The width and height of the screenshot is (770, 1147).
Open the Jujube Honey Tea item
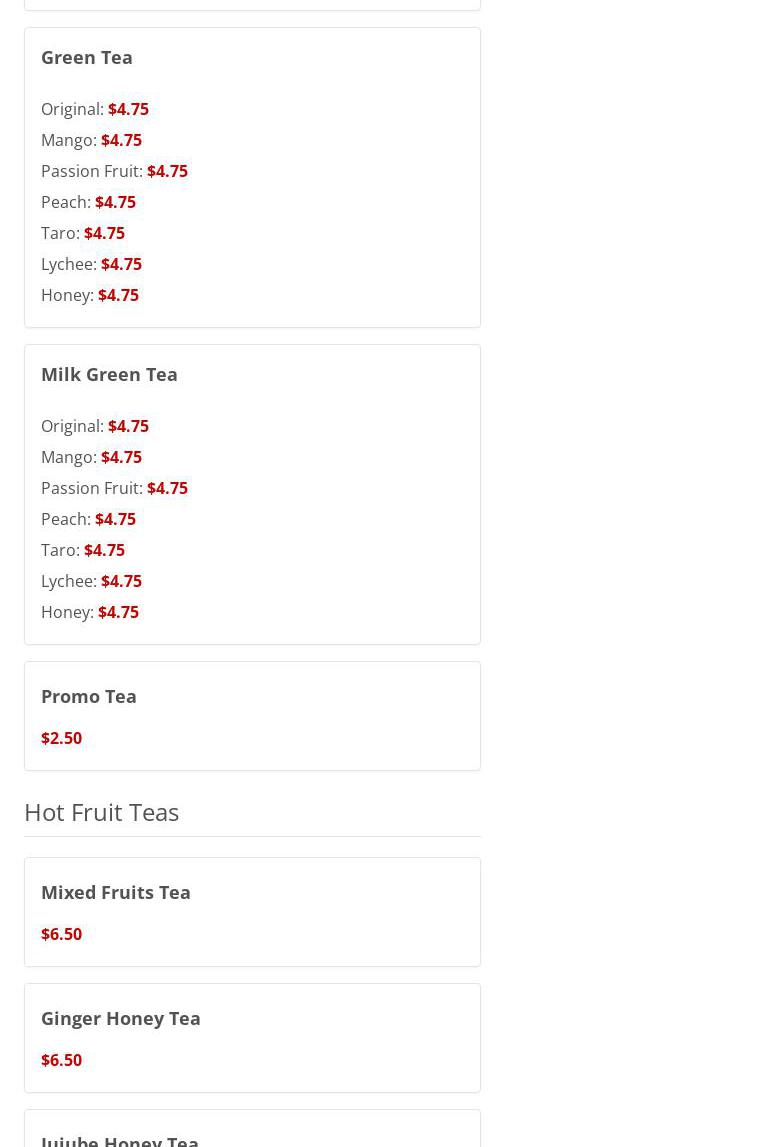[x=252, y=1129]
